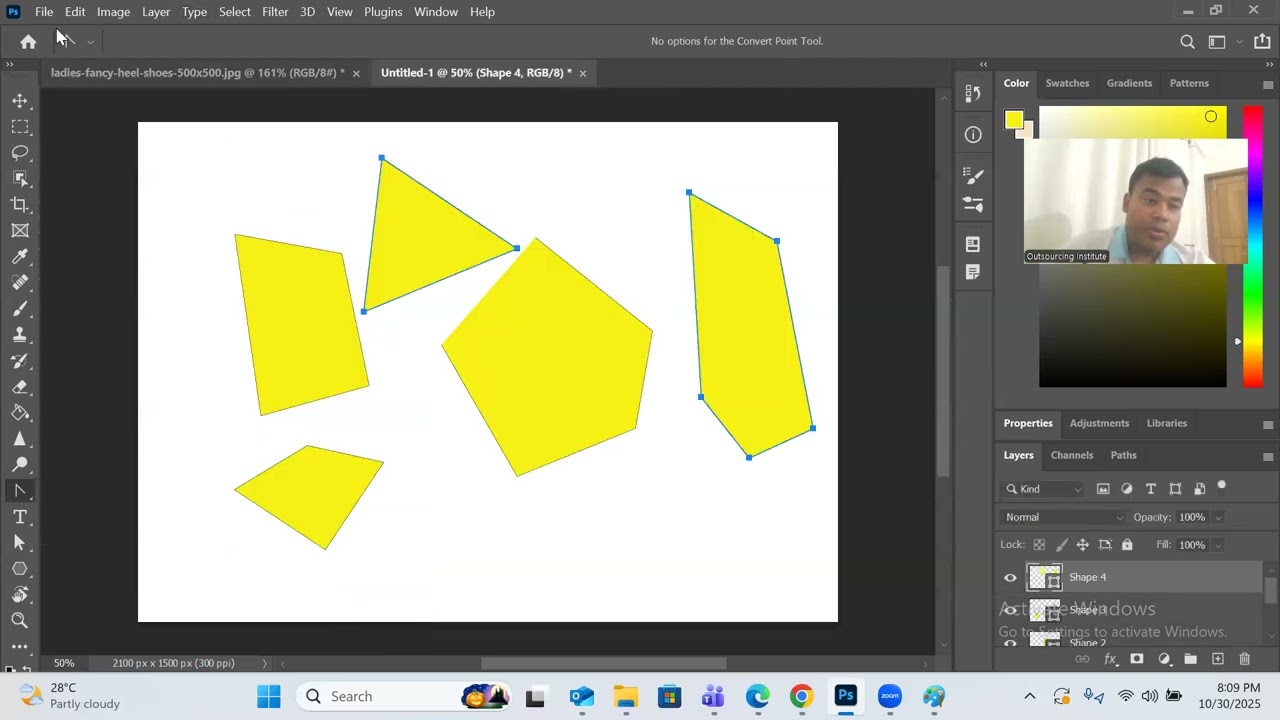This screenshot has width=1280, height=720.
Task: Toggle the layer filter on/off switch
Action: click(x=1222, y=487)
